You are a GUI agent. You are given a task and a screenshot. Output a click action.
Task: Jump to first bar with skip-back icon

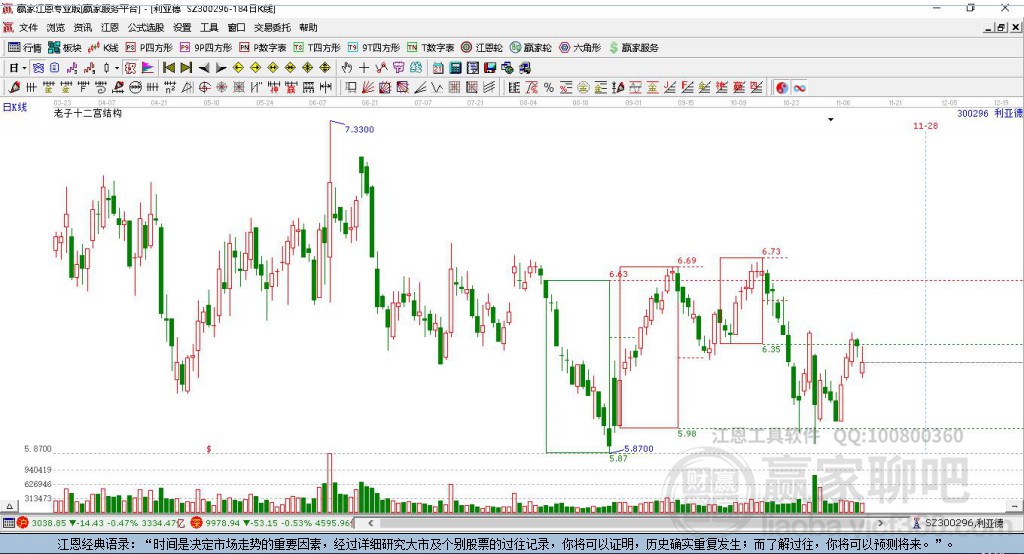[x=169, y=68]
